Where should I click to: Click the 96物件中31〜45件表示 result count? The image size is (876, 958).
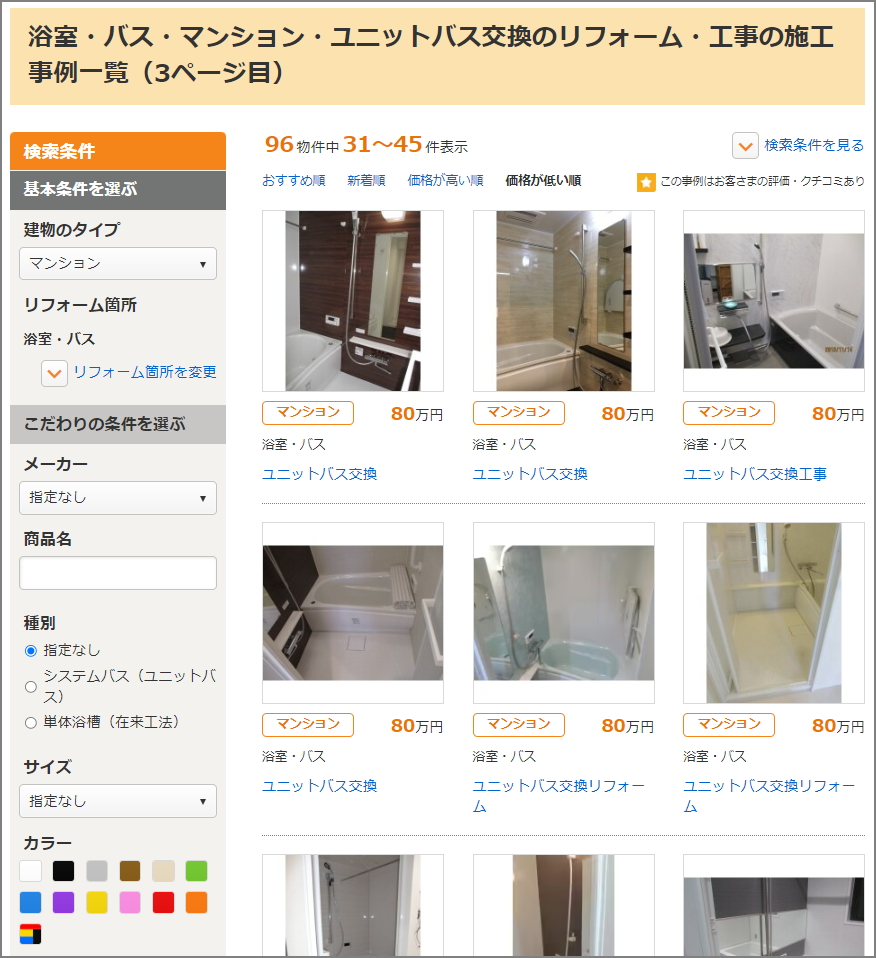click(x=366, y=145)
